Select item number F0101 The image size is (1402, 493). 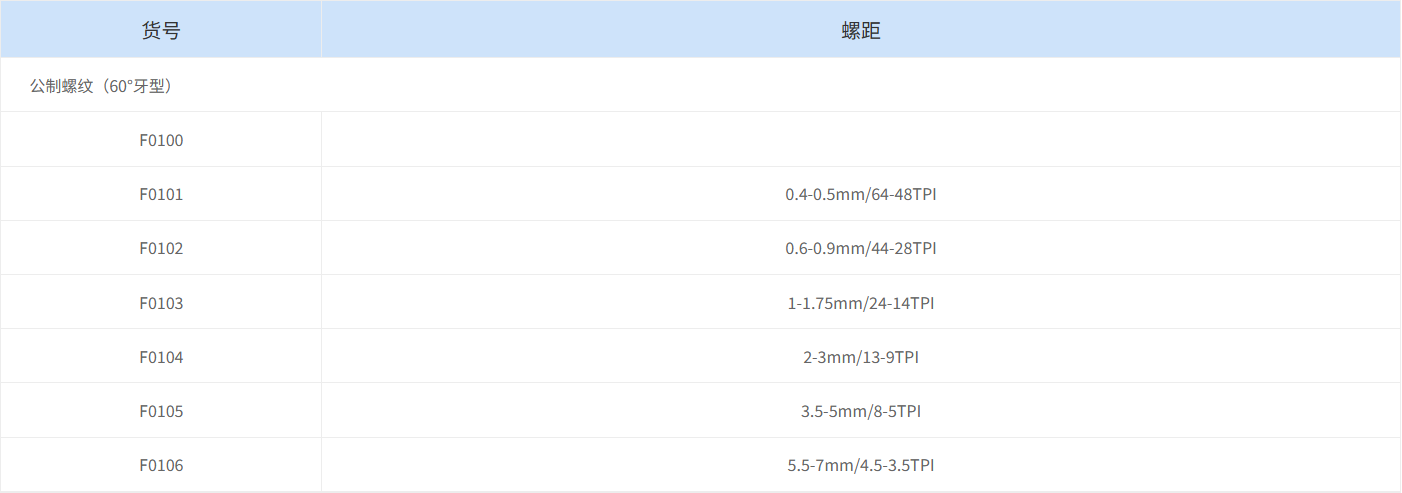click(161, 194)
